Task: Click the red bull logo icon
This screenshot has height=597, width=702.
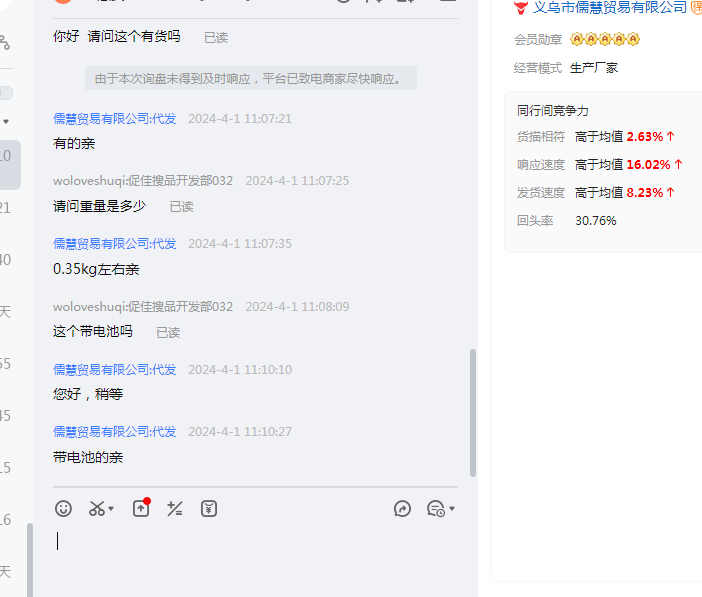Action: point(521,8)
